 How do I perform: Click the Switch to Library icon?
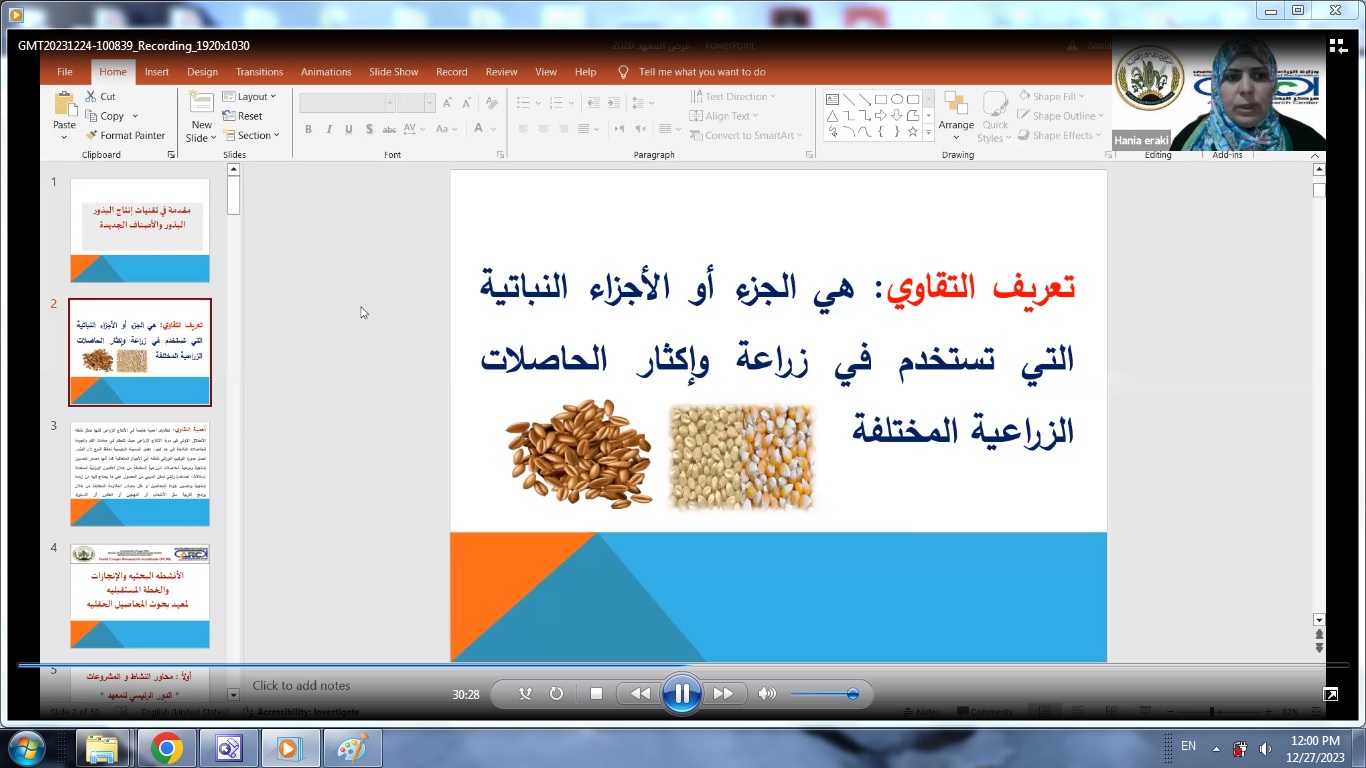coord(1338,45)
